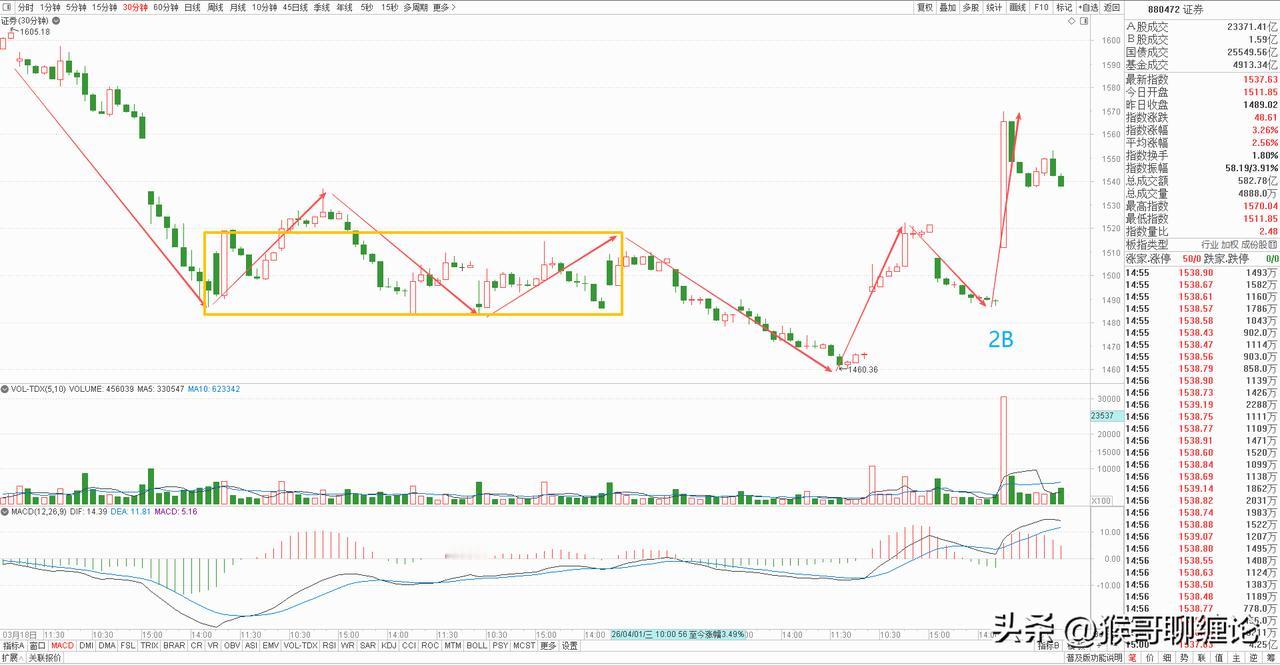This screenshot has width=1280, height=665.
Task: Select the CR indicator tab
Action: coord(197,646)
